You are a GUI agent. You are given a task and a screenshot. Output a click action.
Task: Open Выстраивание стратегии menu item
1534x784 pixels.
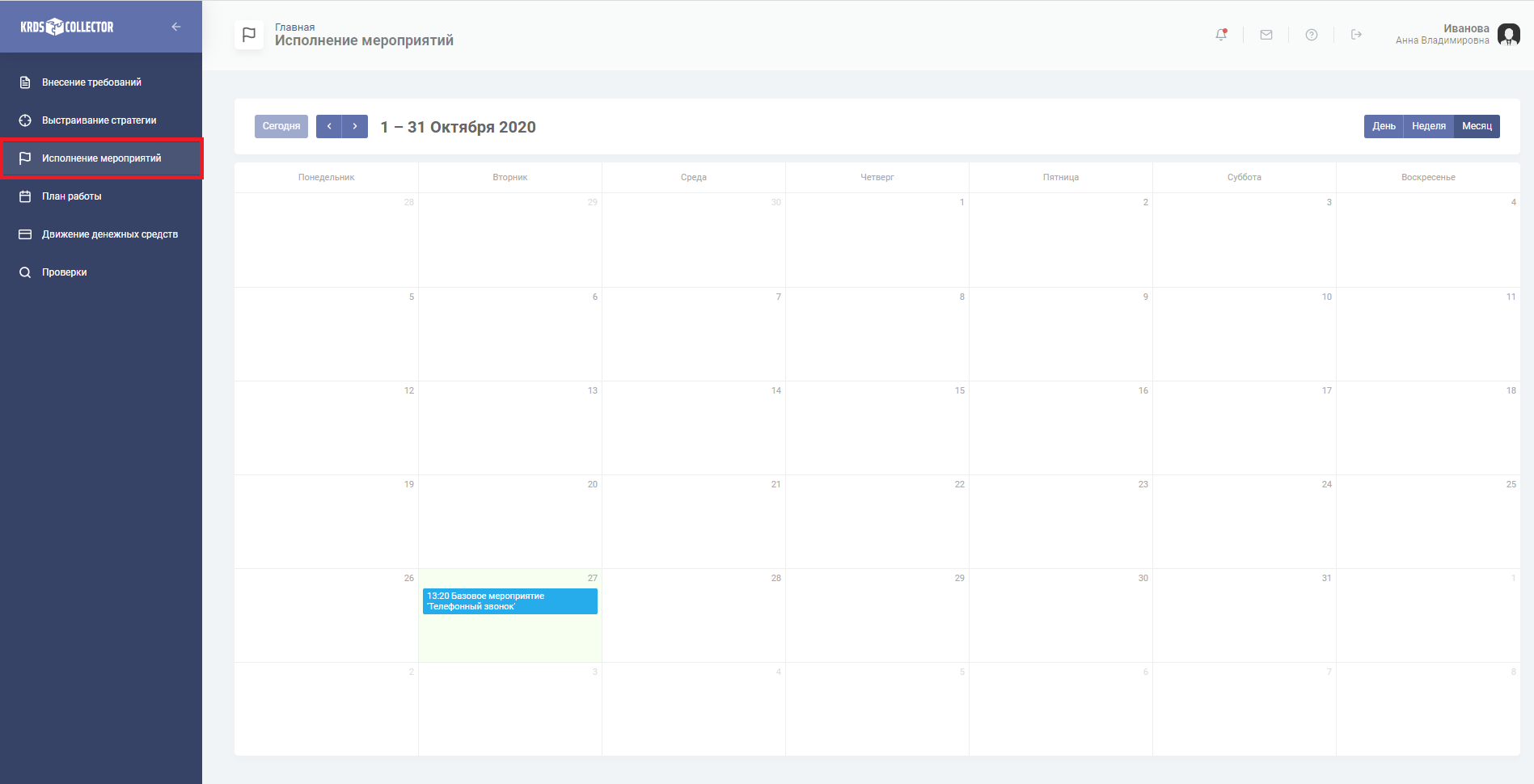click(99, 120)
